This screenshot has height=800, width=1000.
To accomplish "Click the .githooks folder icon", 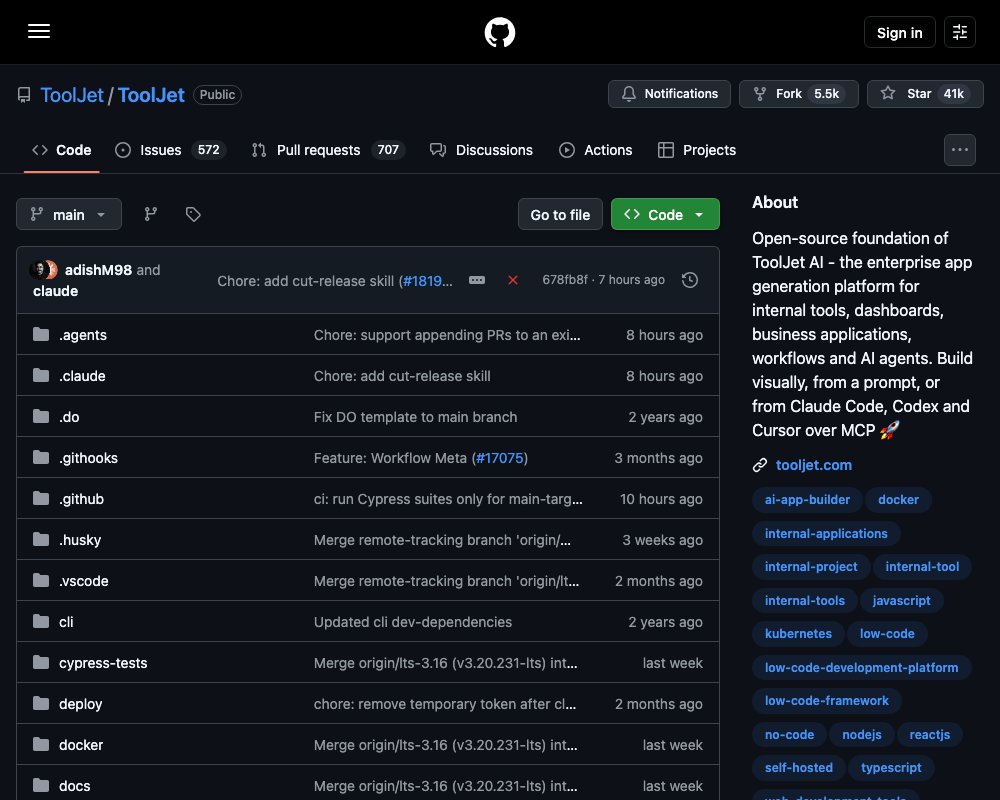I will [41, 457].
